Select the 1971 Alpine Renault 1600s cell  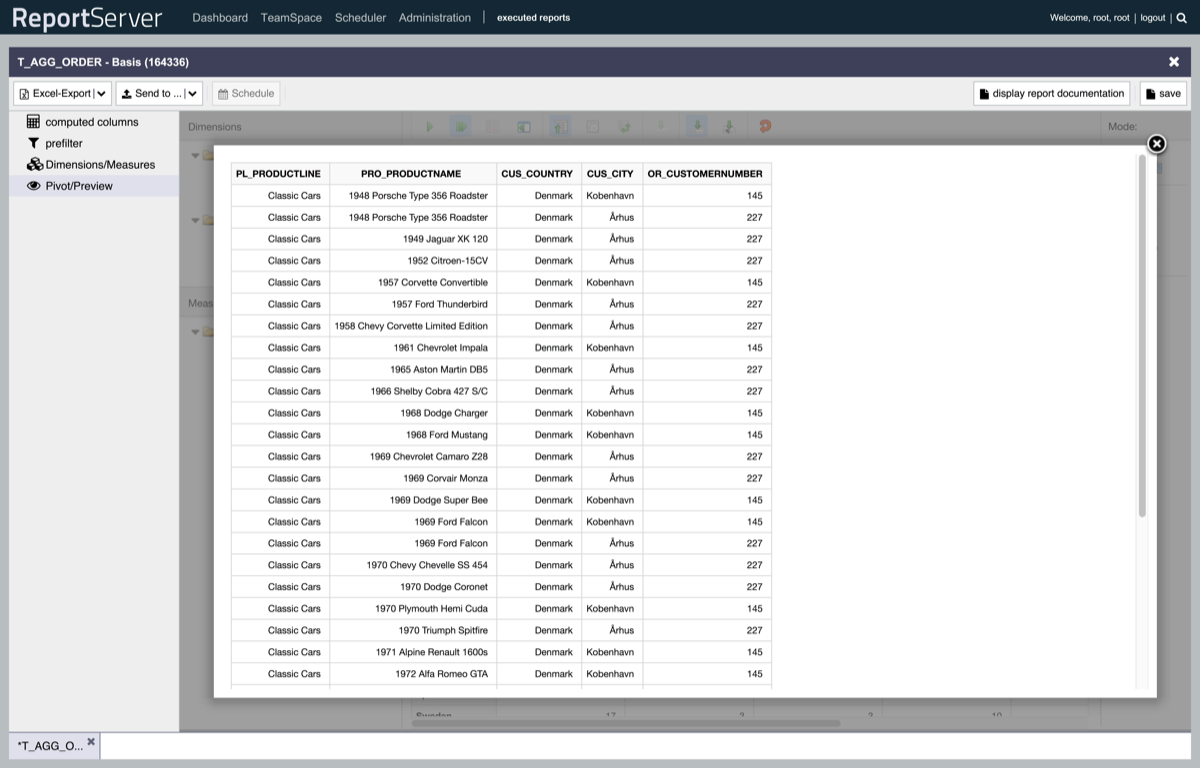(413, 652)
